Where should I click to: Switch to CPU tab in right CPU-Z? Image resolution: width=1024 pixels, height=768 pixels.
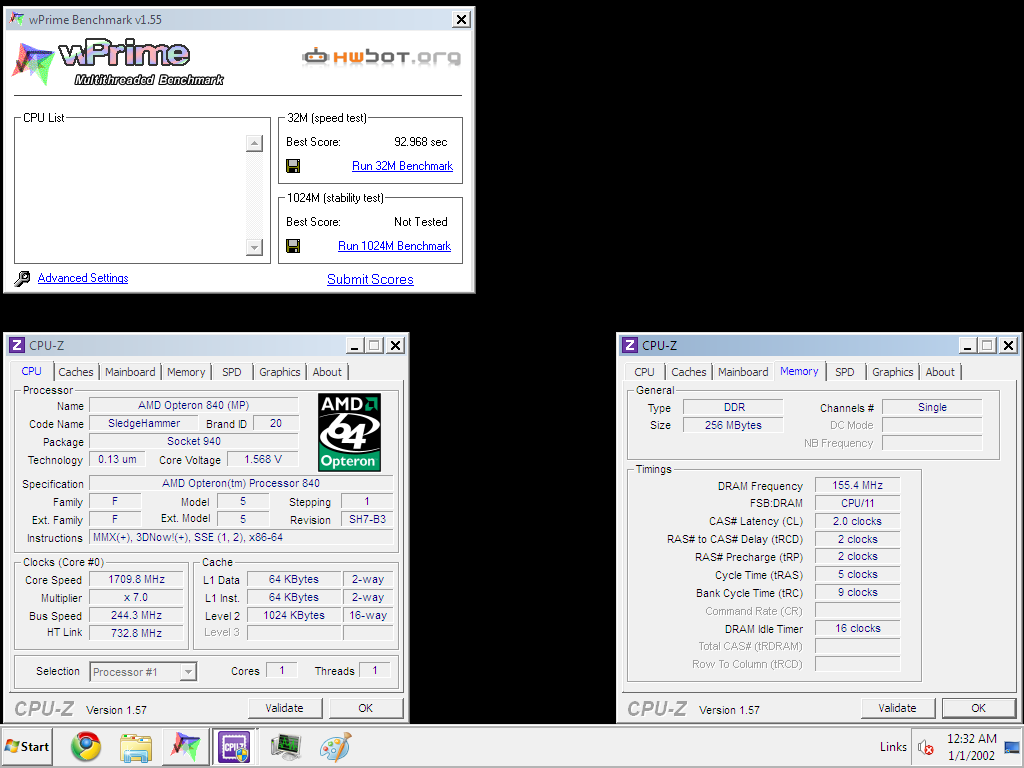pyautogui.click(x=645, y=372)
